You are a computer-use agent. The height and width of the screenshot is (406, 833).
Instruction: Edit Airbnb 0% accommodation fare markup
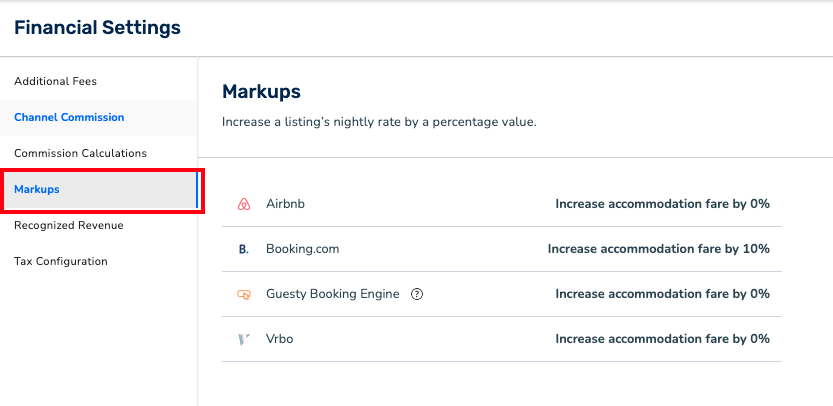(662, 204)
